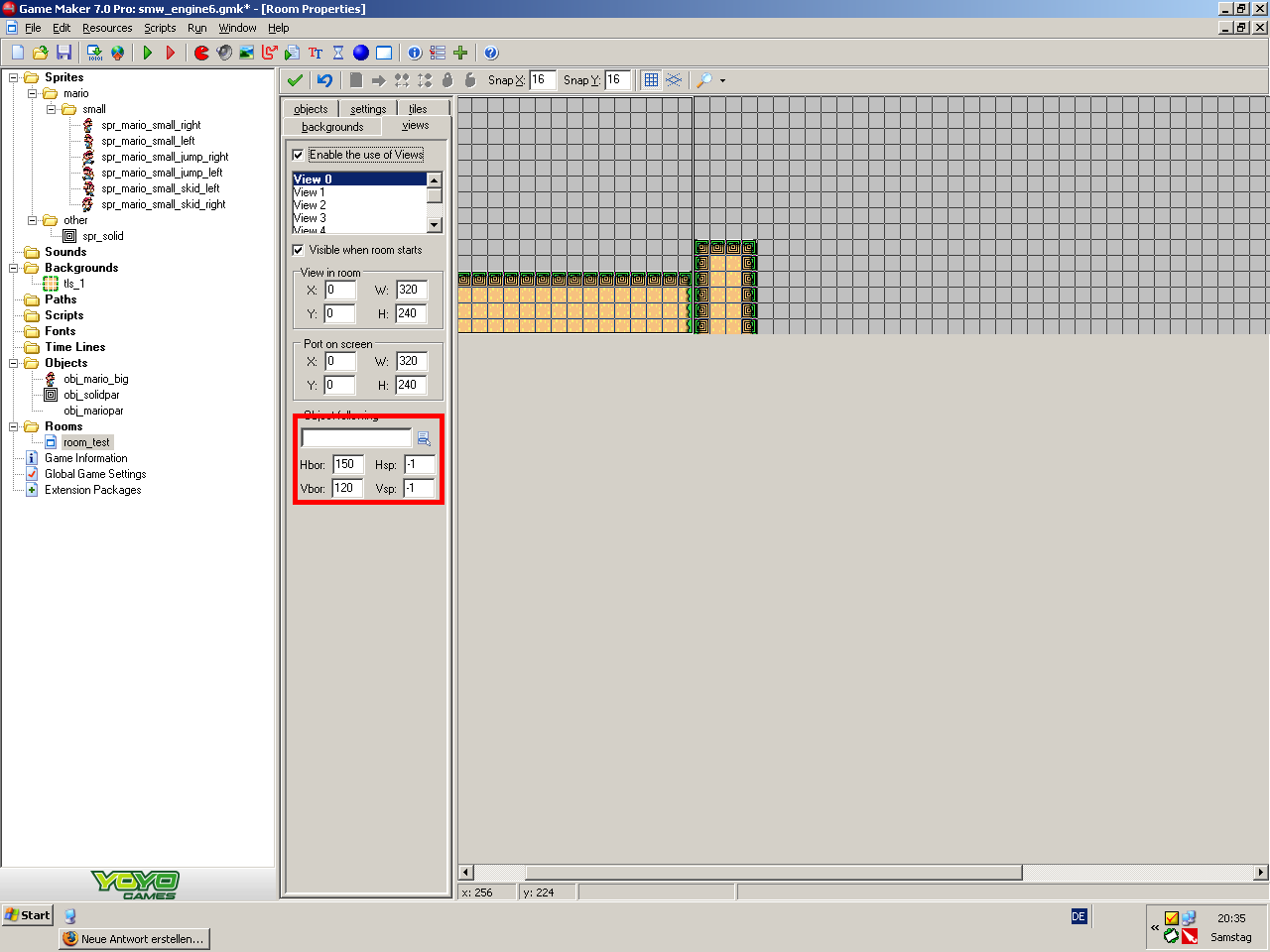Toggle the isometric grid icon
Screen dimensions: 1270x952
pyautogui.click(x=675, y=80)
